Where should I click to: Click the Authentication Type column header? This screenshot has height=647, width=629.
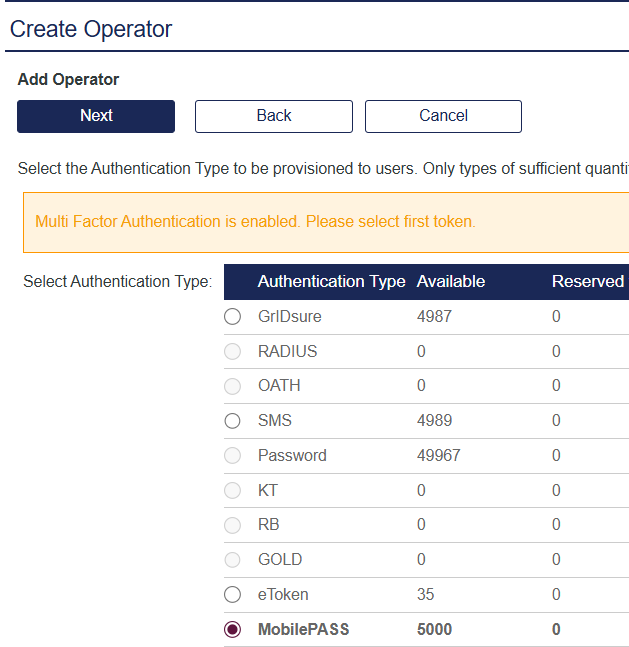331,282
